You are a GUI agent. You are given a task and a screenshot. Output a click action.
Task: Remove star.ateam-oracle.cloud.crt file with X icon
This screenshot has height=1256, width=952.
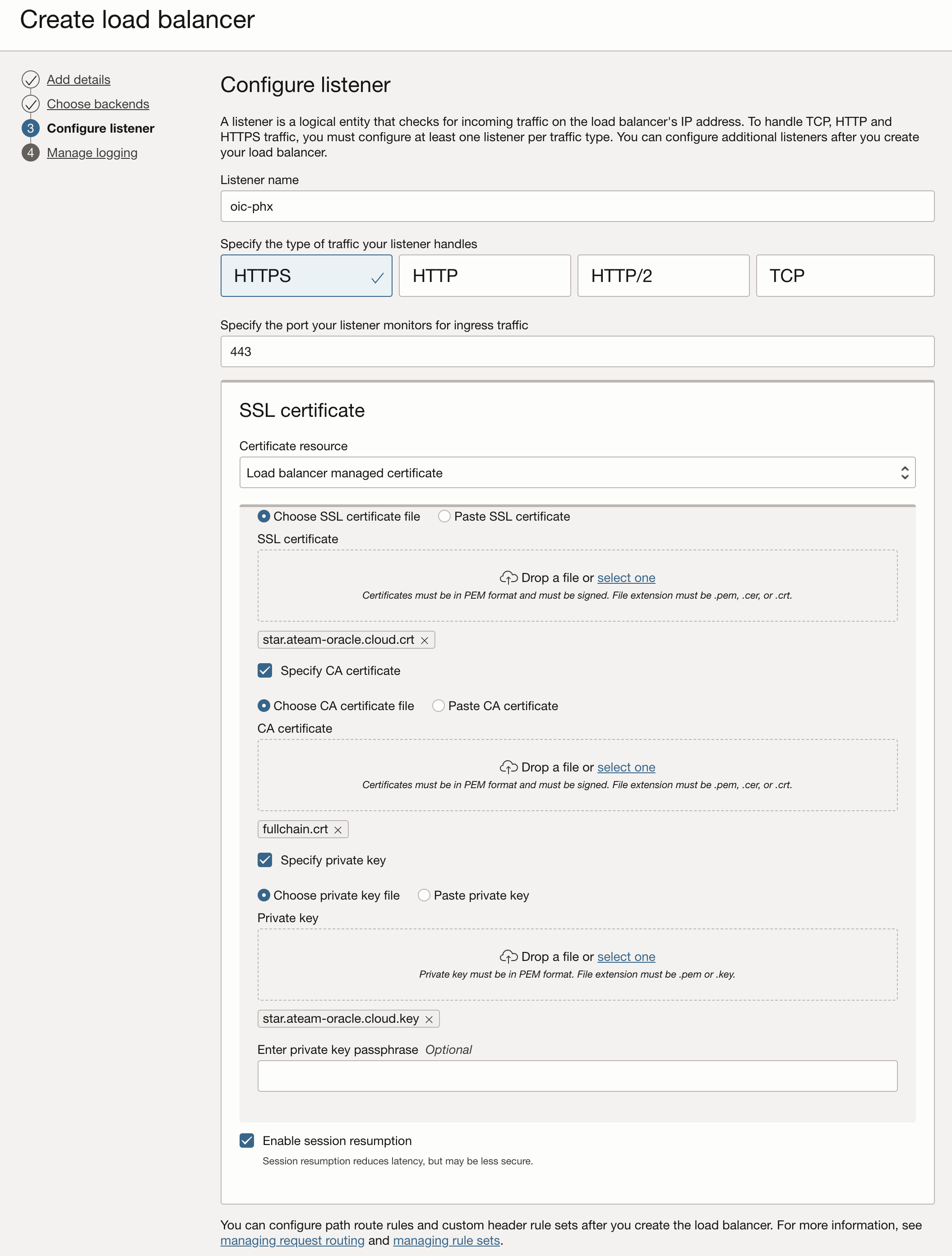click(424, 641)
